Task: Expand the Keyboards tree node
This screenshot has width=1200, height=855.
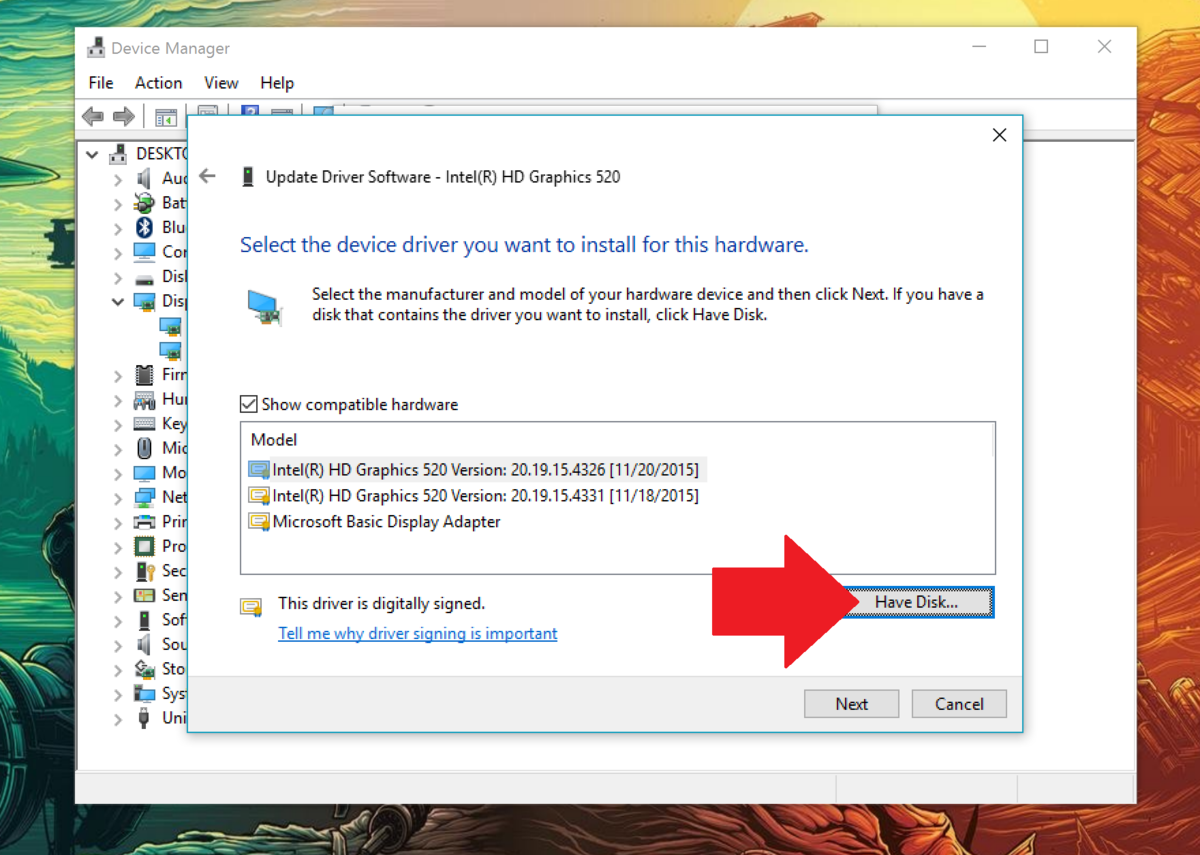Action: [x=118, y=425]
